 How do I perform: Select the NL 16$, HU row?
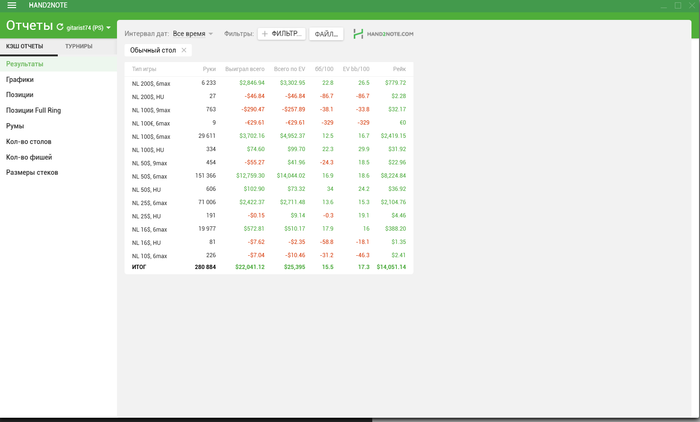click(269, 242)
